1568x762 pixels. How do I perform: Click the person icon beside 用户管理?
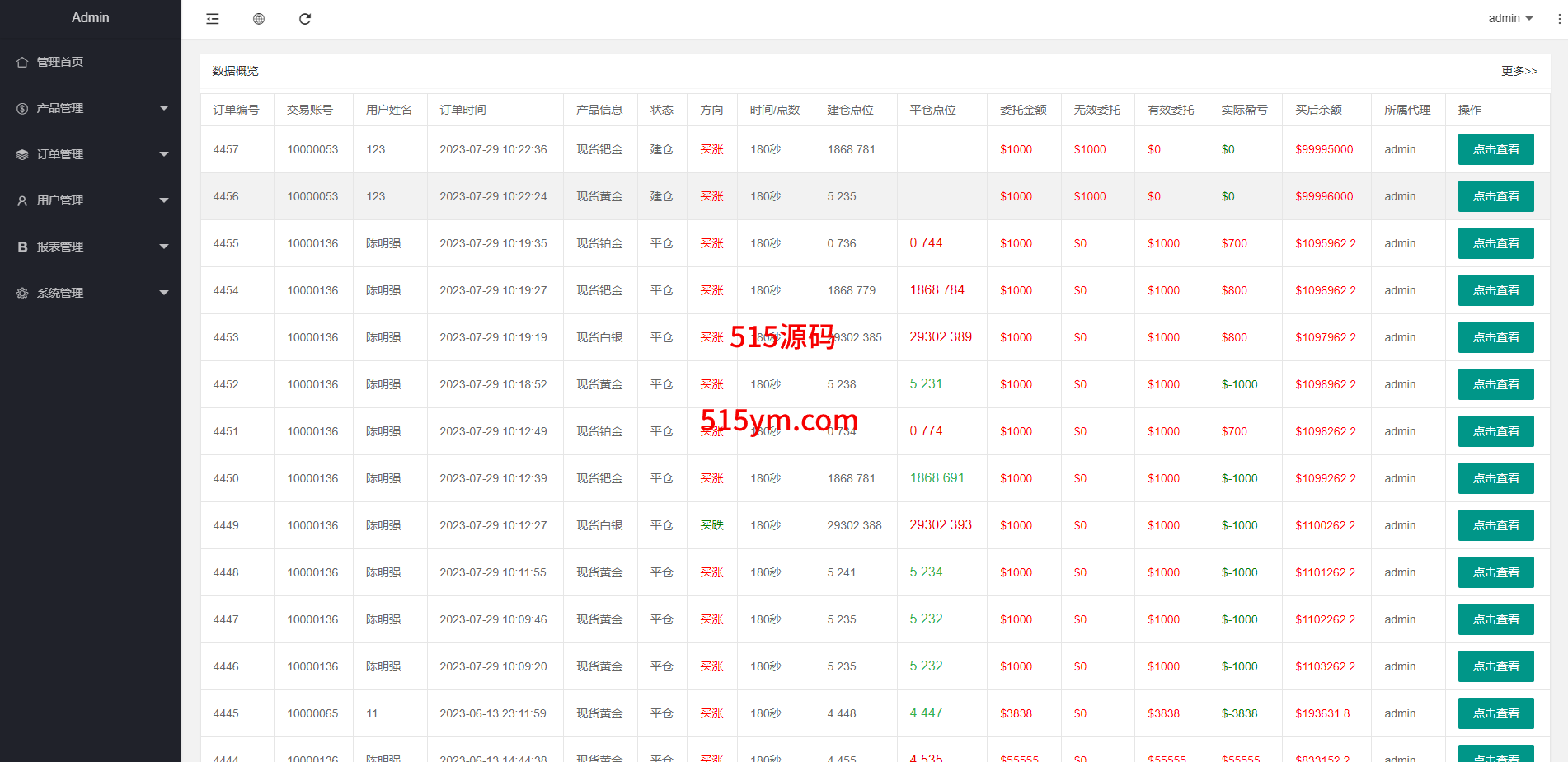click(x=22, y=200)
